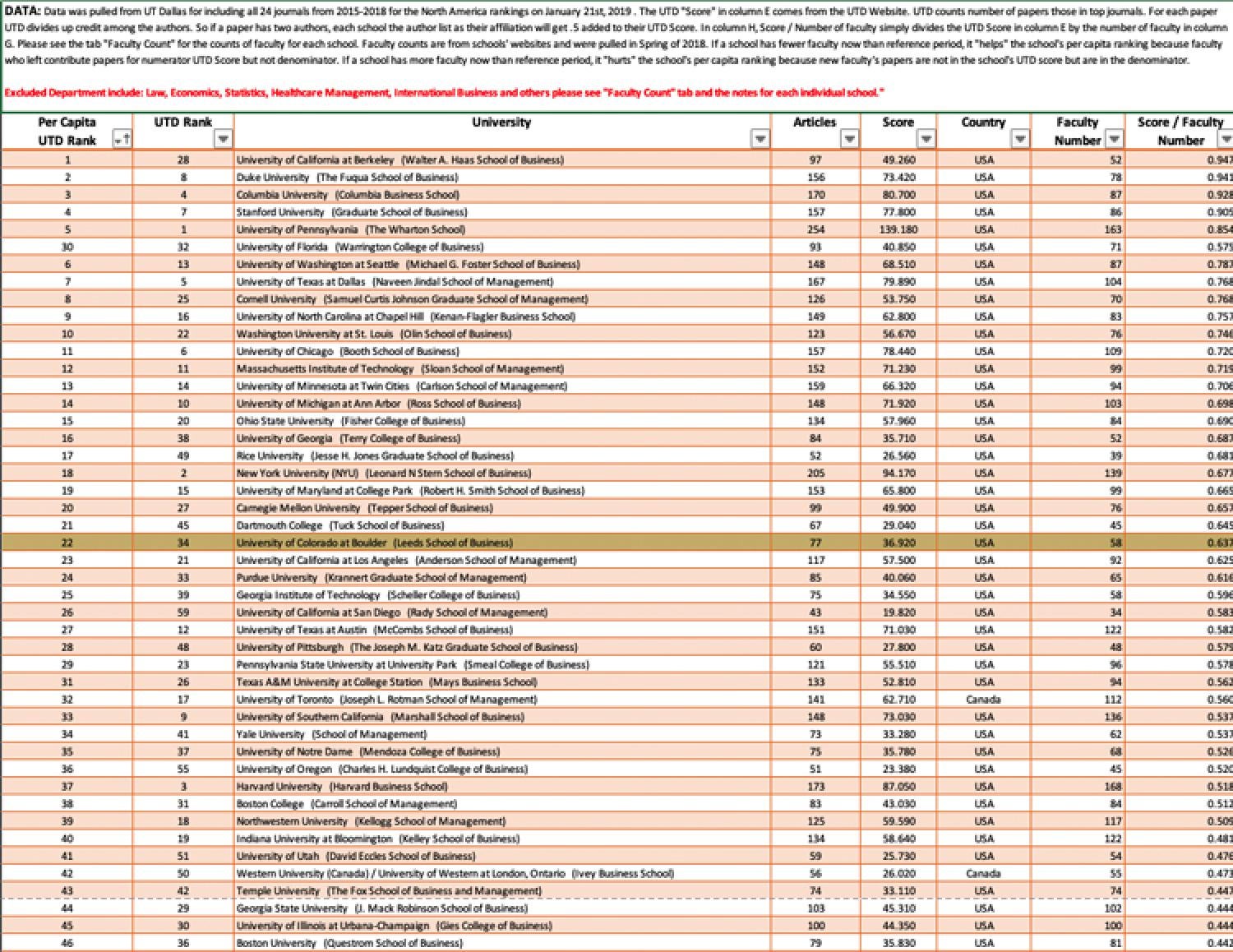Viewport: 1233px width, 952px height.
Task: Select the Canada country cell in Toronto row
Action: 983,699
